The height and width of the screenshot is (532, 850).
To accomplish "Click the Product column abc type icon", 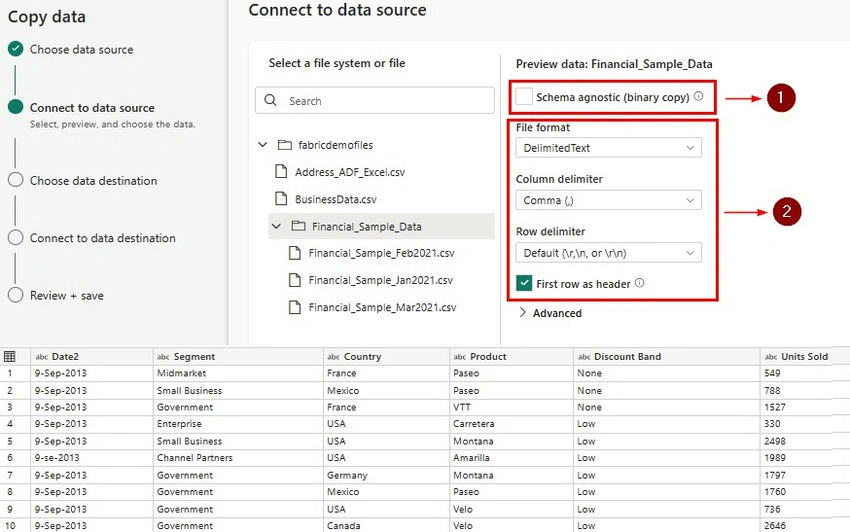I will tap(460, 357).
